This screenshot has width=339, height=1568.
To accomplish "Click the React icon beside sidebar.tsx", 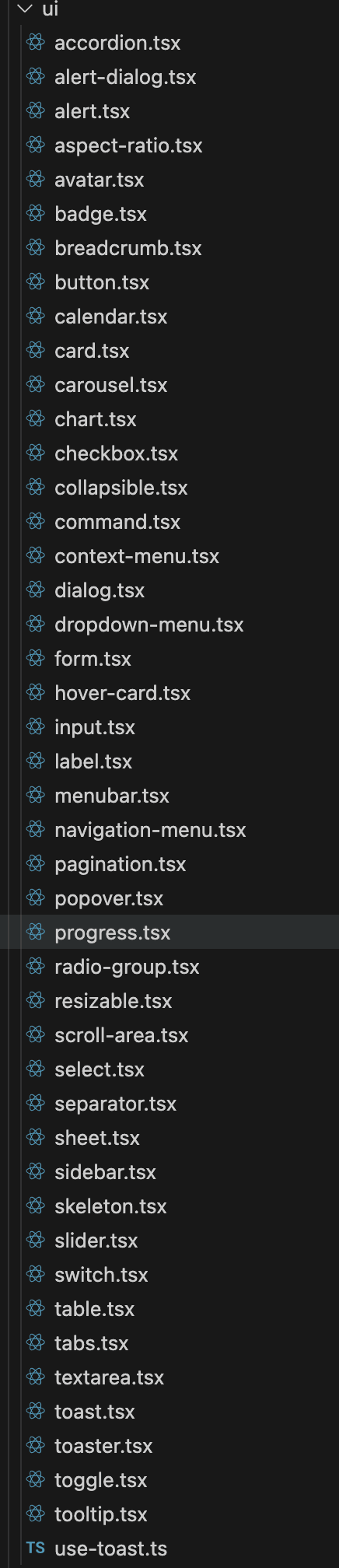I will tap(36, 1171).
